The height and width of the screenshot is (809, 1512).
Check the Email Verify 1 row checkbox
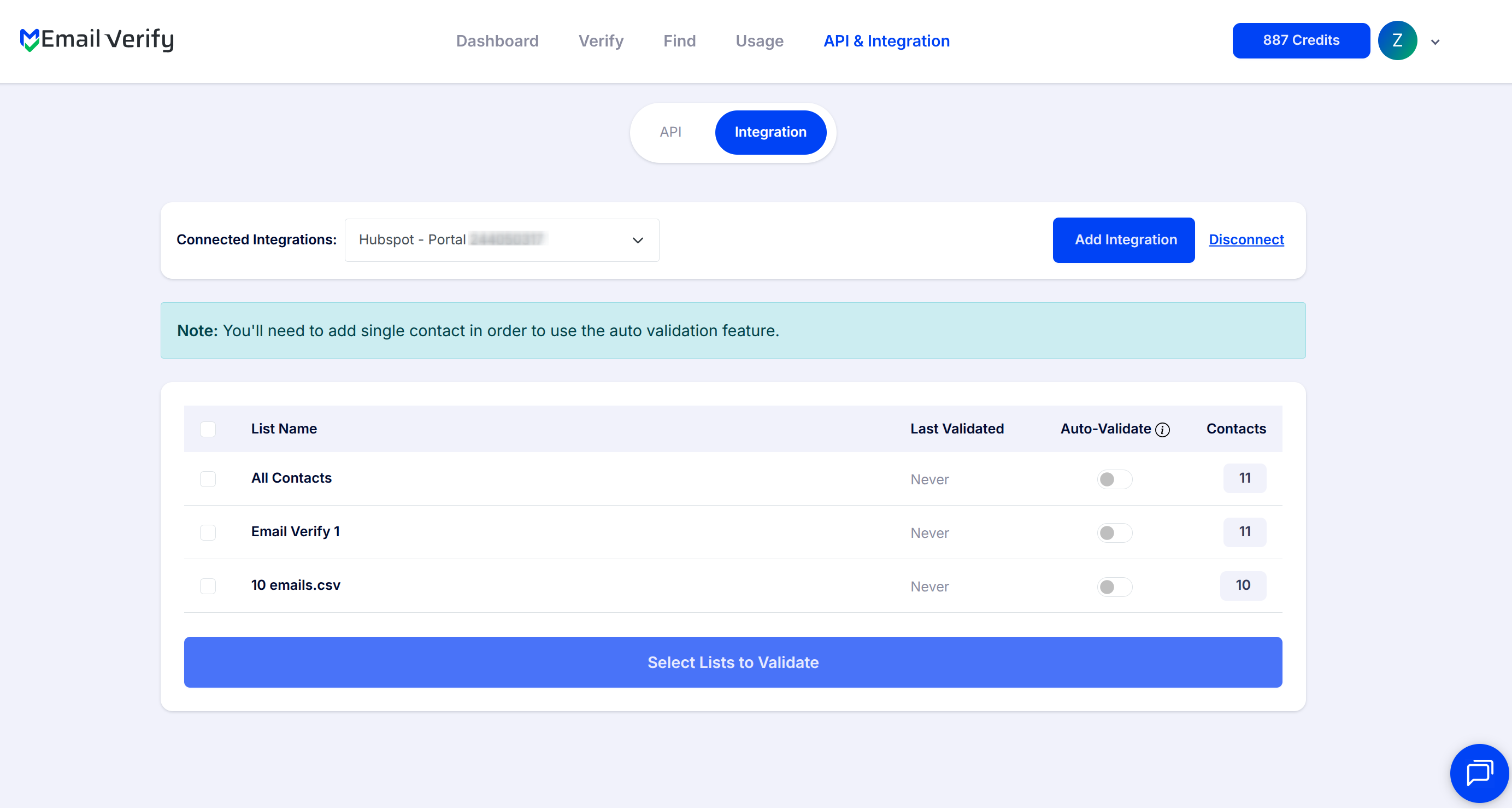coord(208,532)
